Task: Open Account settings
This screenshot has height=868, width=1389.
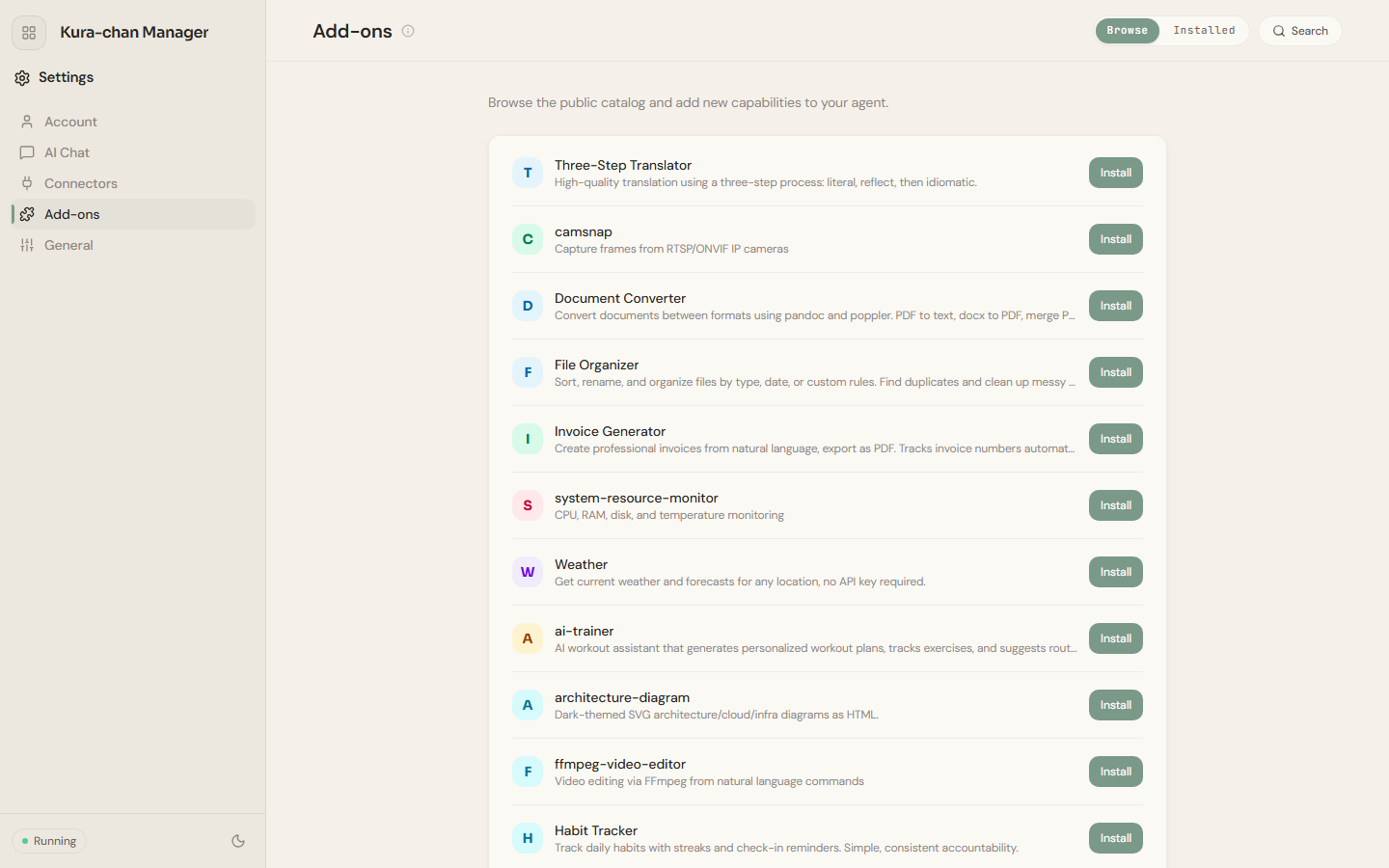Action: pyautogui.click(x=133, y=122)
